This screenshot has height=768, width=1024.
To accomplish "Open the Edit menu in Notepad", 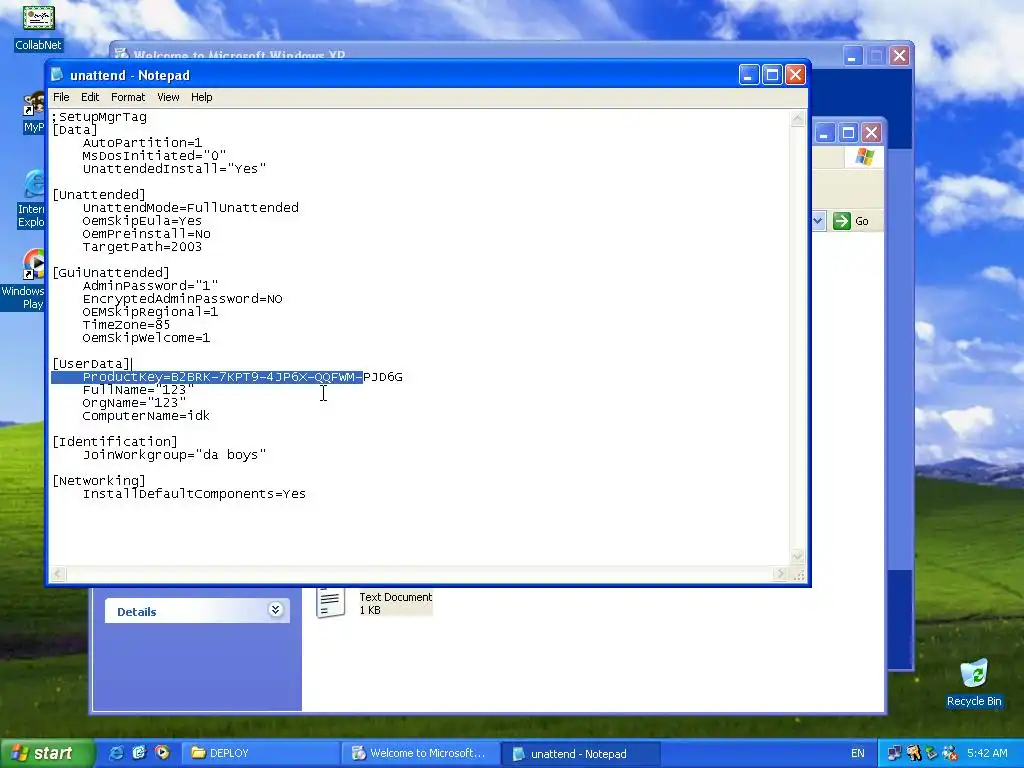I will [89, 97].
